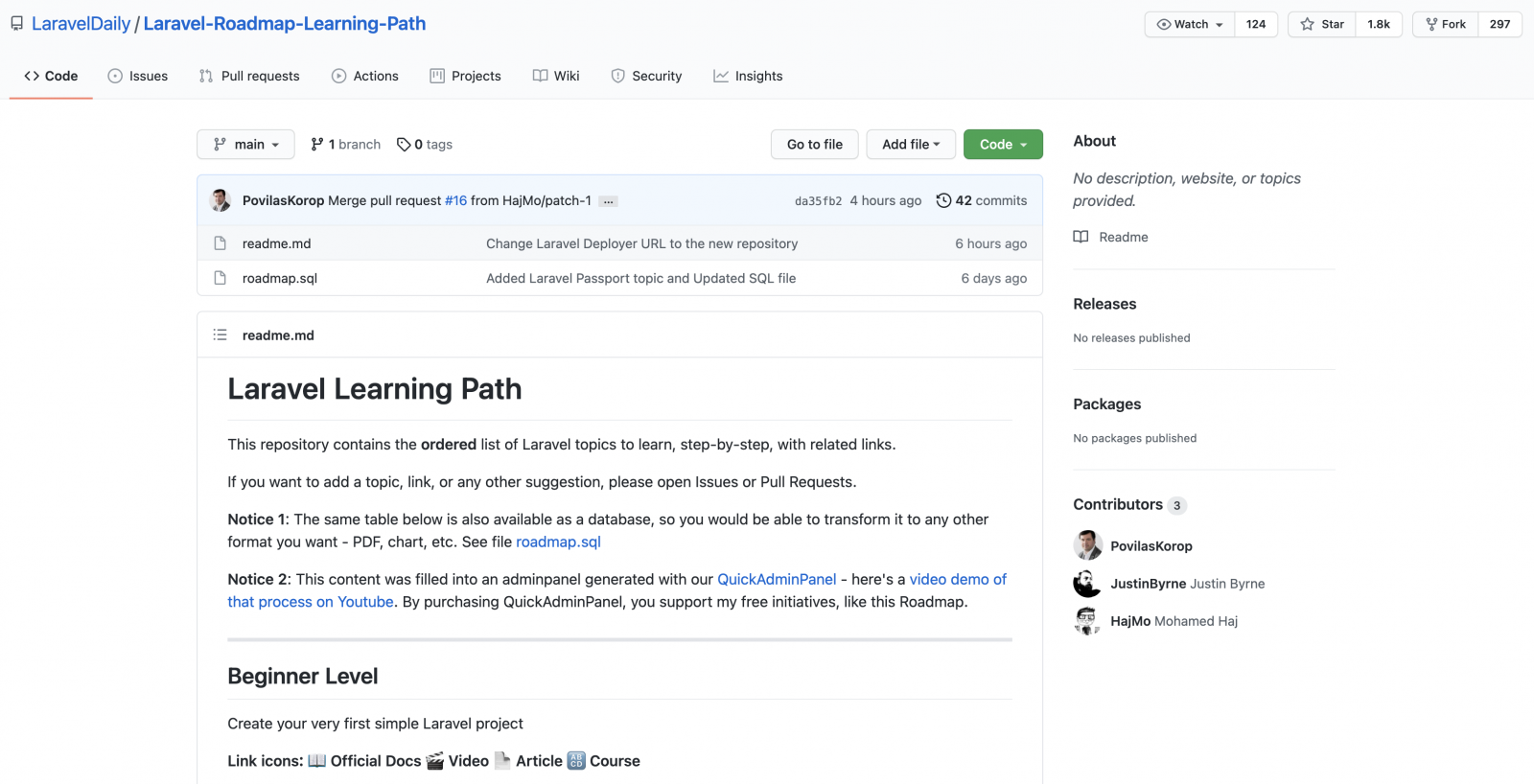Open the roadmap.sql file in list

pos(280,278)
